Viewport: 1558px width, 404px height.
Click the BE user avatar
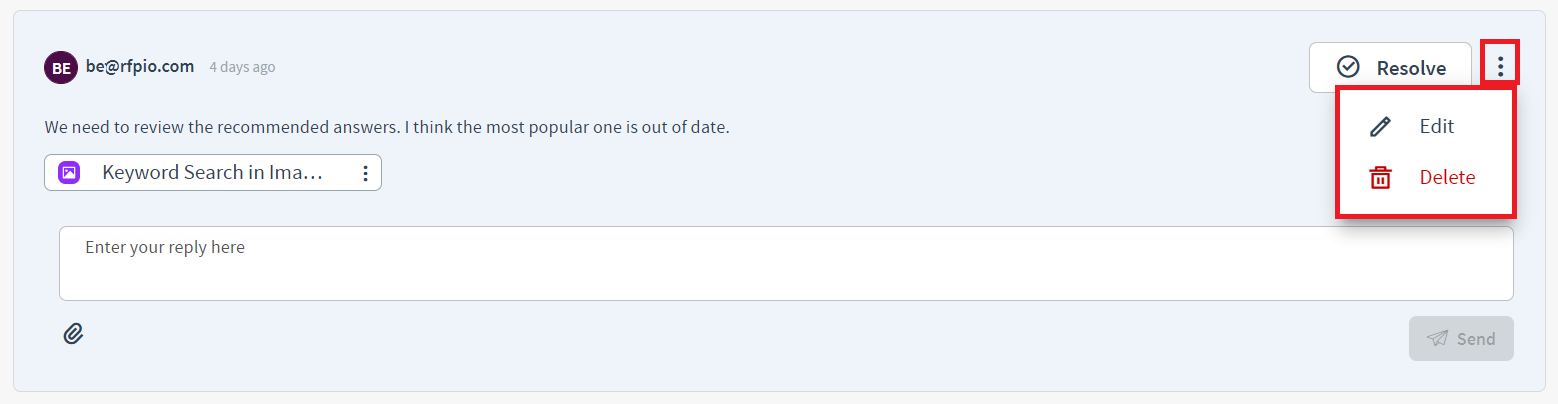click(61, 67)
